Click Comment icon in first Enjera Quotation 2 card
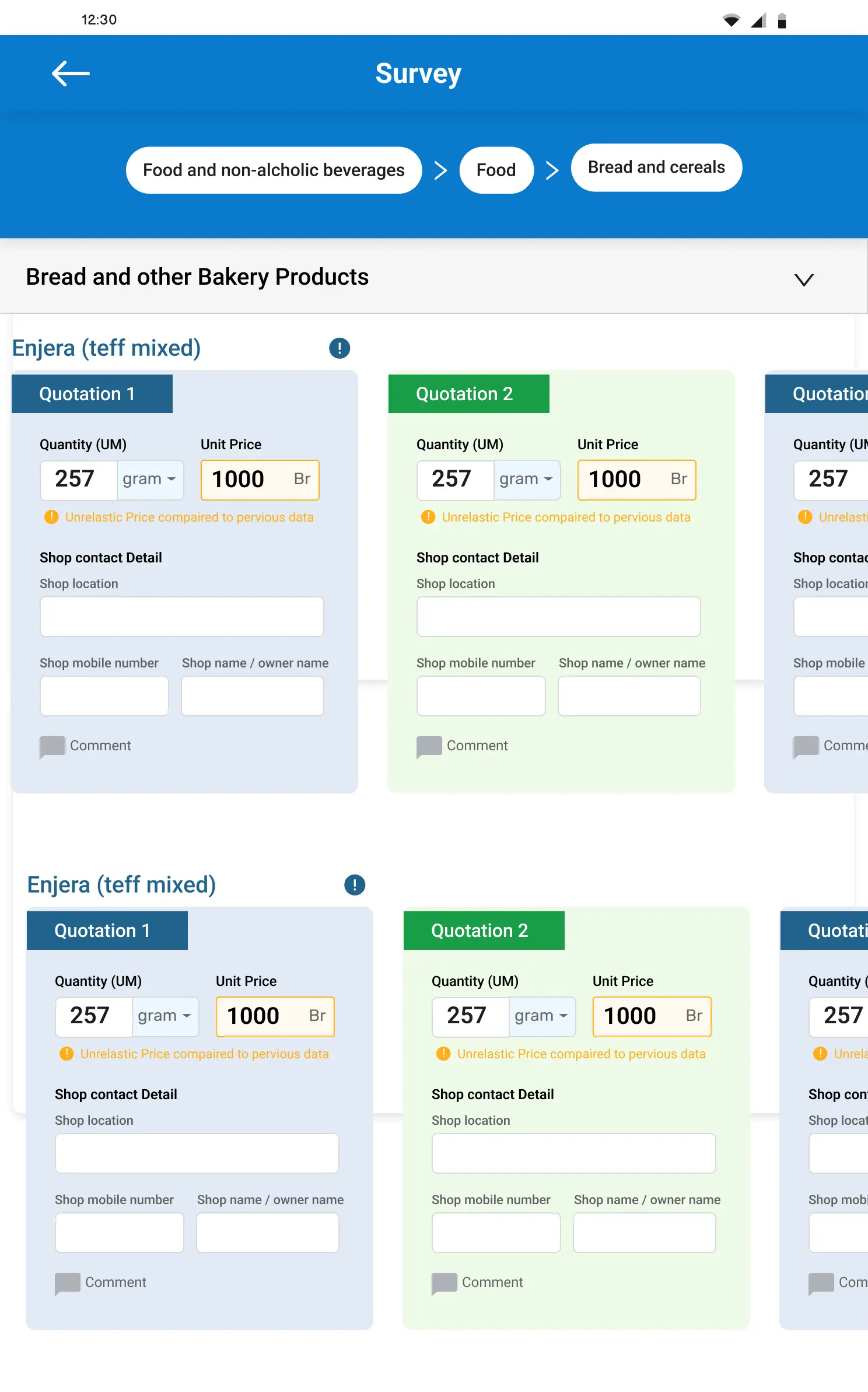Screen dimensions: 868x1392 point(429,747)
